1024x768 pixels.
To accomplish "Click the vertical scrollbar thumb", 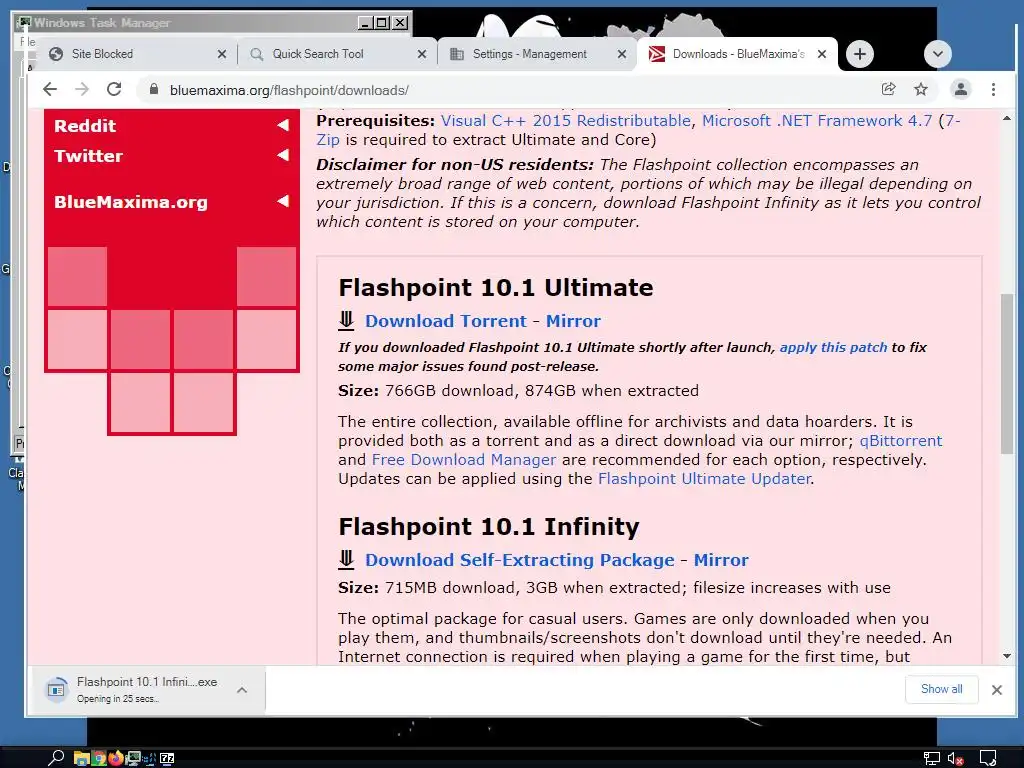I will click(x=1006, y=374).
